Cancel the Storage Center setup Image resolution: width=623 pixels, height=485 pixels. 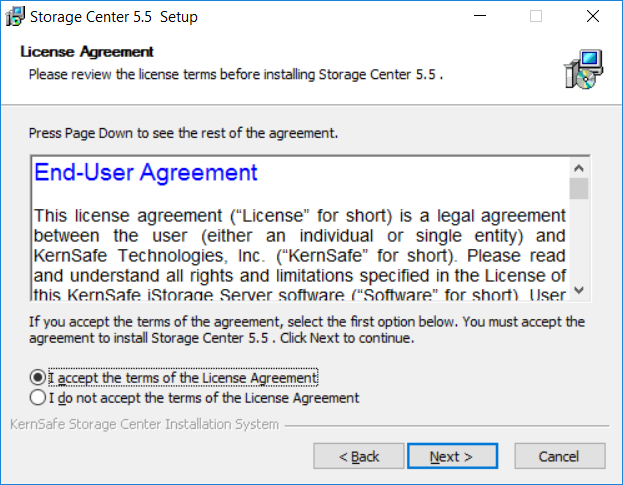tap(560, 456)
